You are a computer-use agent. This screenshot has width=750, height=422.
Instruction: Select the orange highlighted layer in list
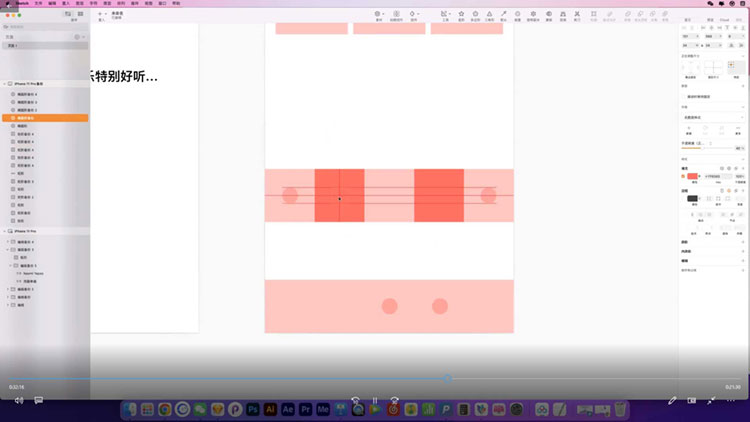[x=44, y=118]
